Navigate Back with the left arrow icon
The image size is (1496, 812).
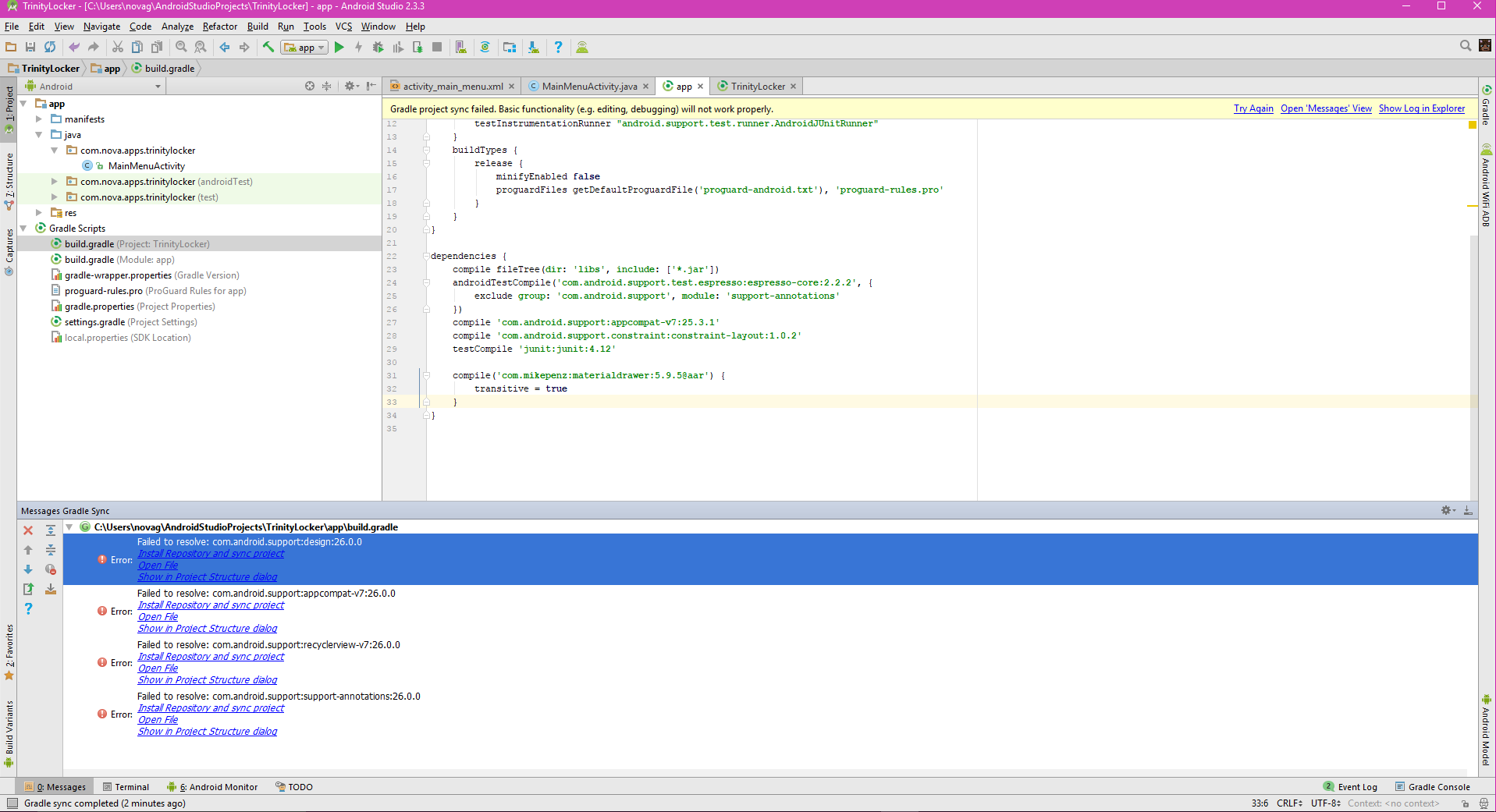[225, 48]
